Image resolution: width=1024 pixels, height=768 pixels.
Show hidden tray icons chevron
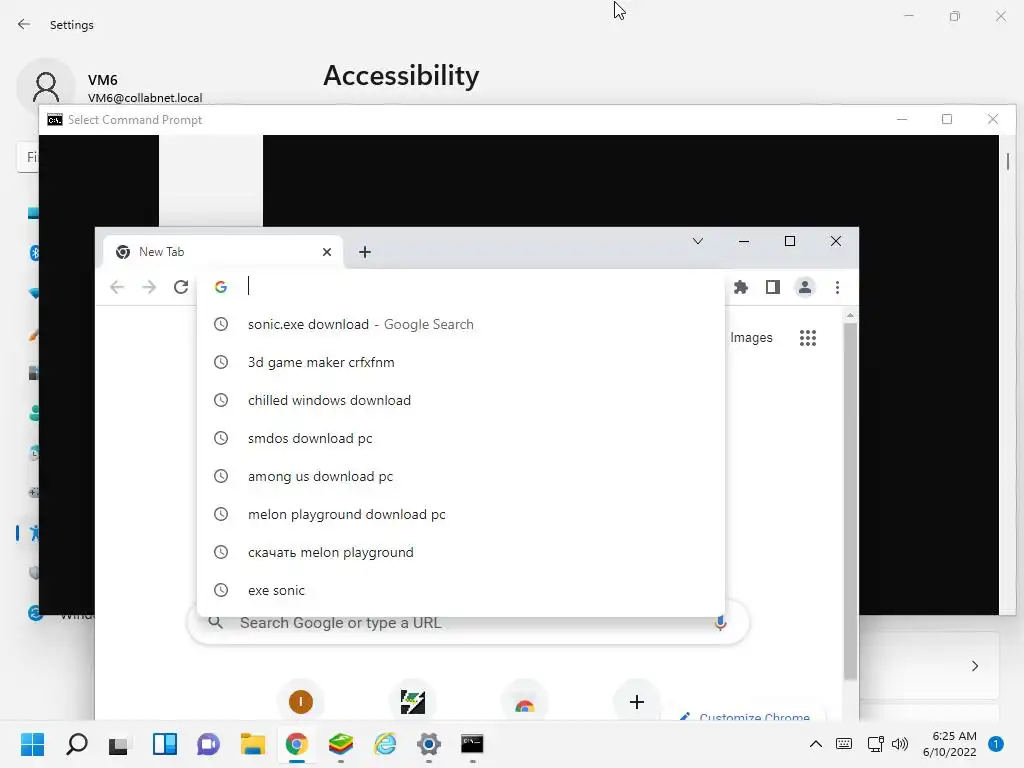coord(816,744)
